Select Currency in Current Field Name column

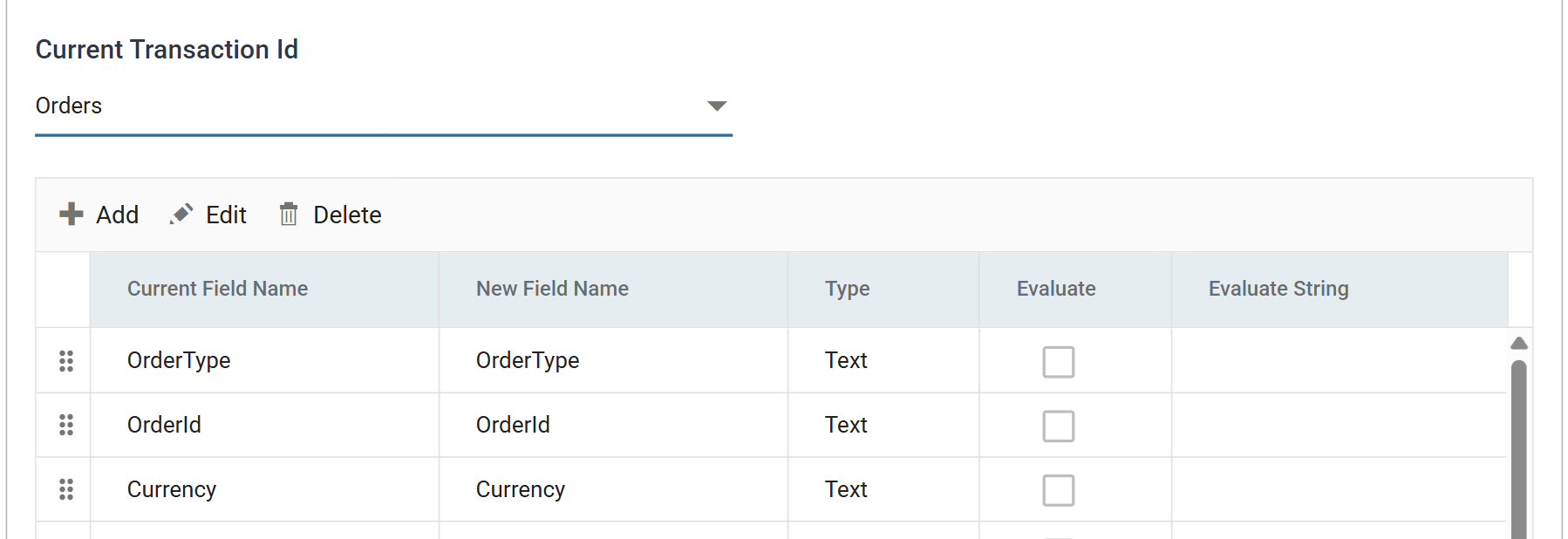click(x=172, y=489)
